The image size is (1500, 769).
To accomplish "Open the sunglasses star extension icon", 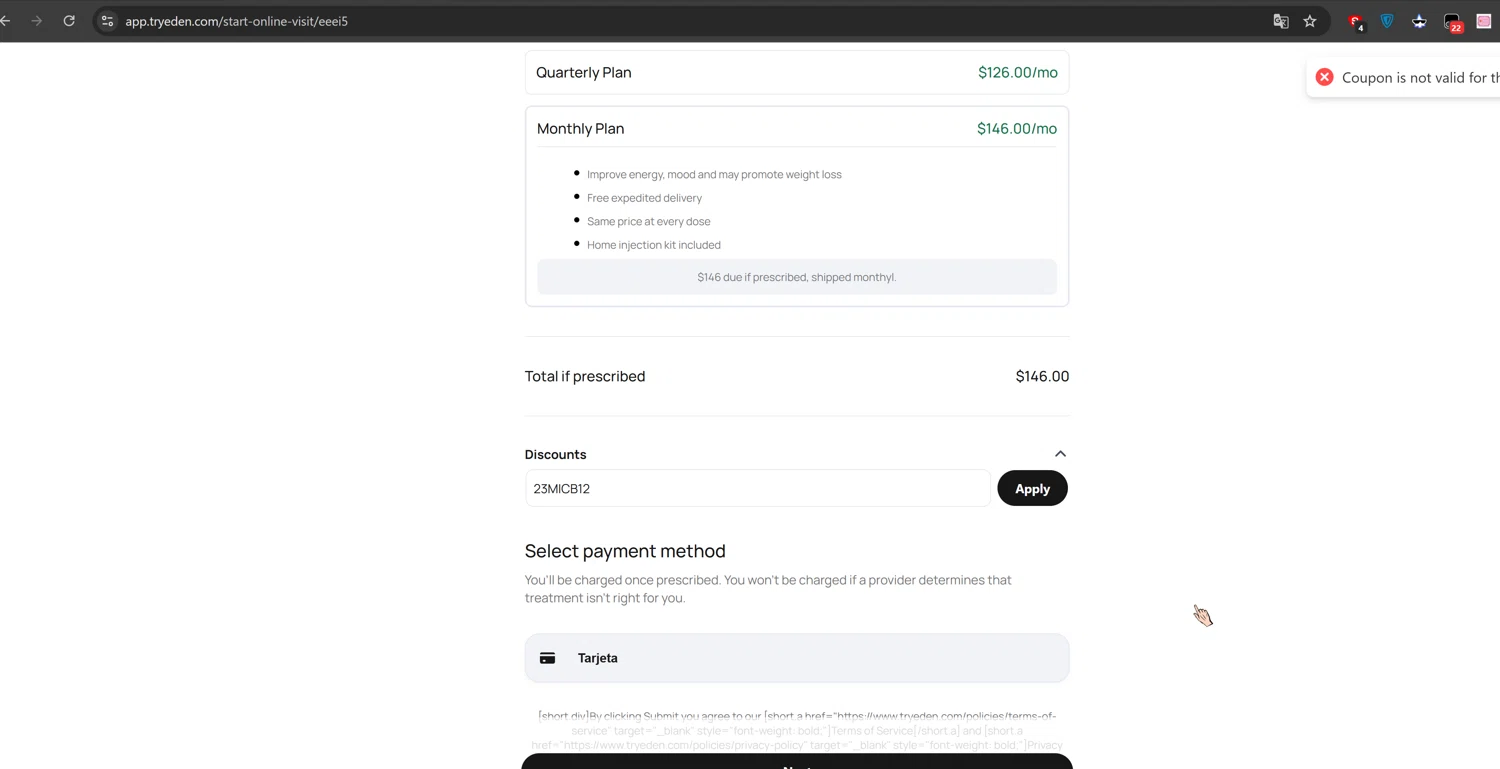I will click(1419, 21).
